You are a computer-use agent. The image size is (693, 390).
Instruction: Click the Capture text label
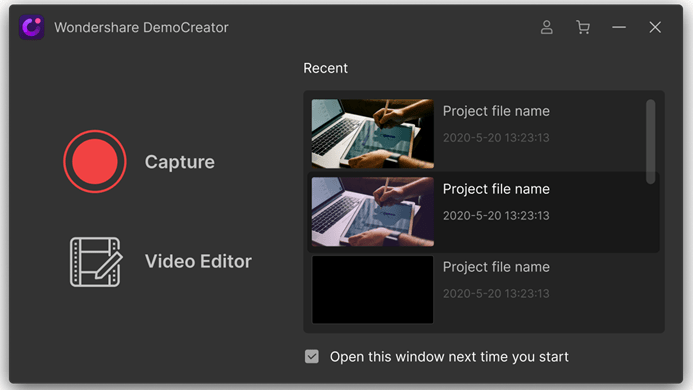(179, 162)
